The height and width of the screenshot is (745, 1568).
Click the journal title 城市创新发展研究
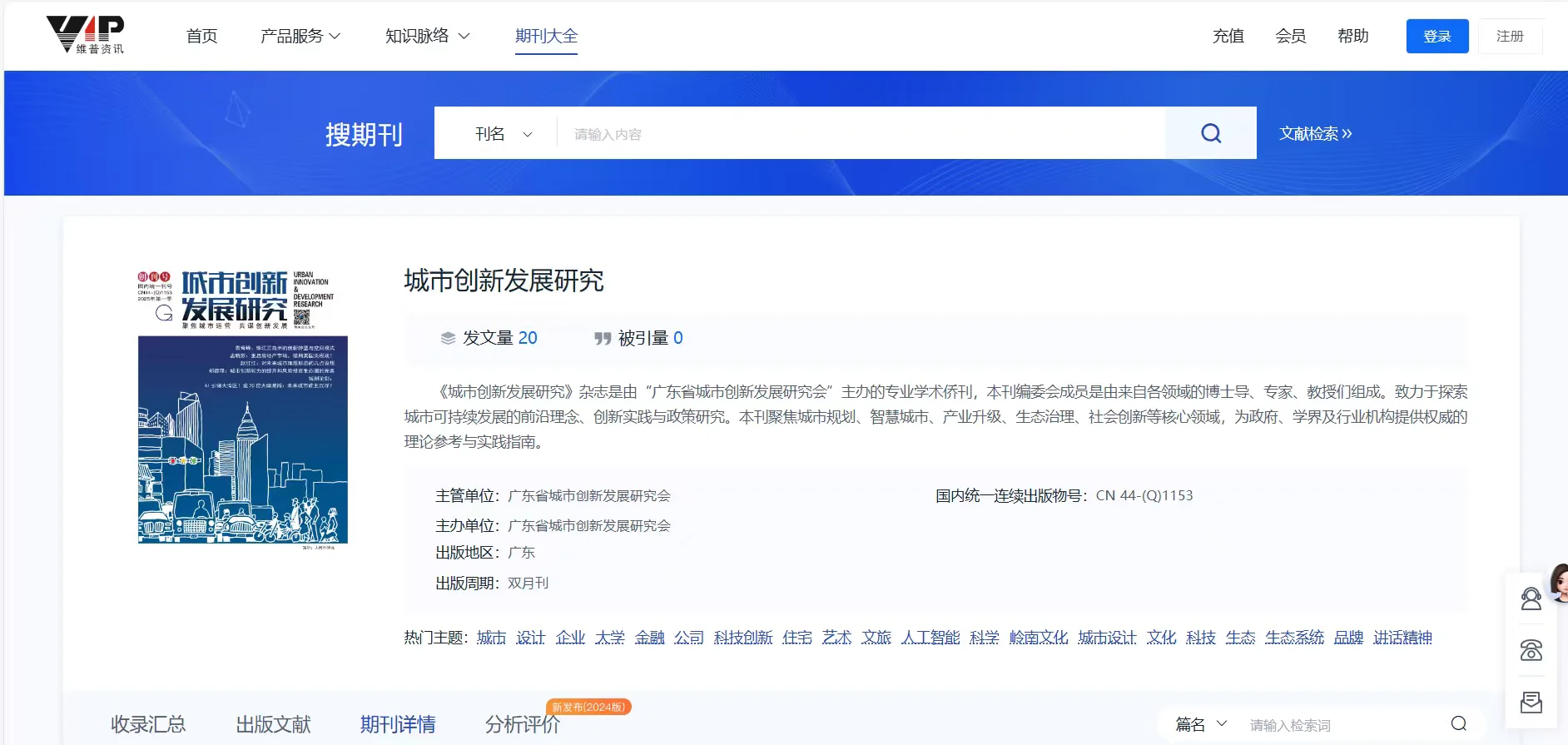(504, 281)
